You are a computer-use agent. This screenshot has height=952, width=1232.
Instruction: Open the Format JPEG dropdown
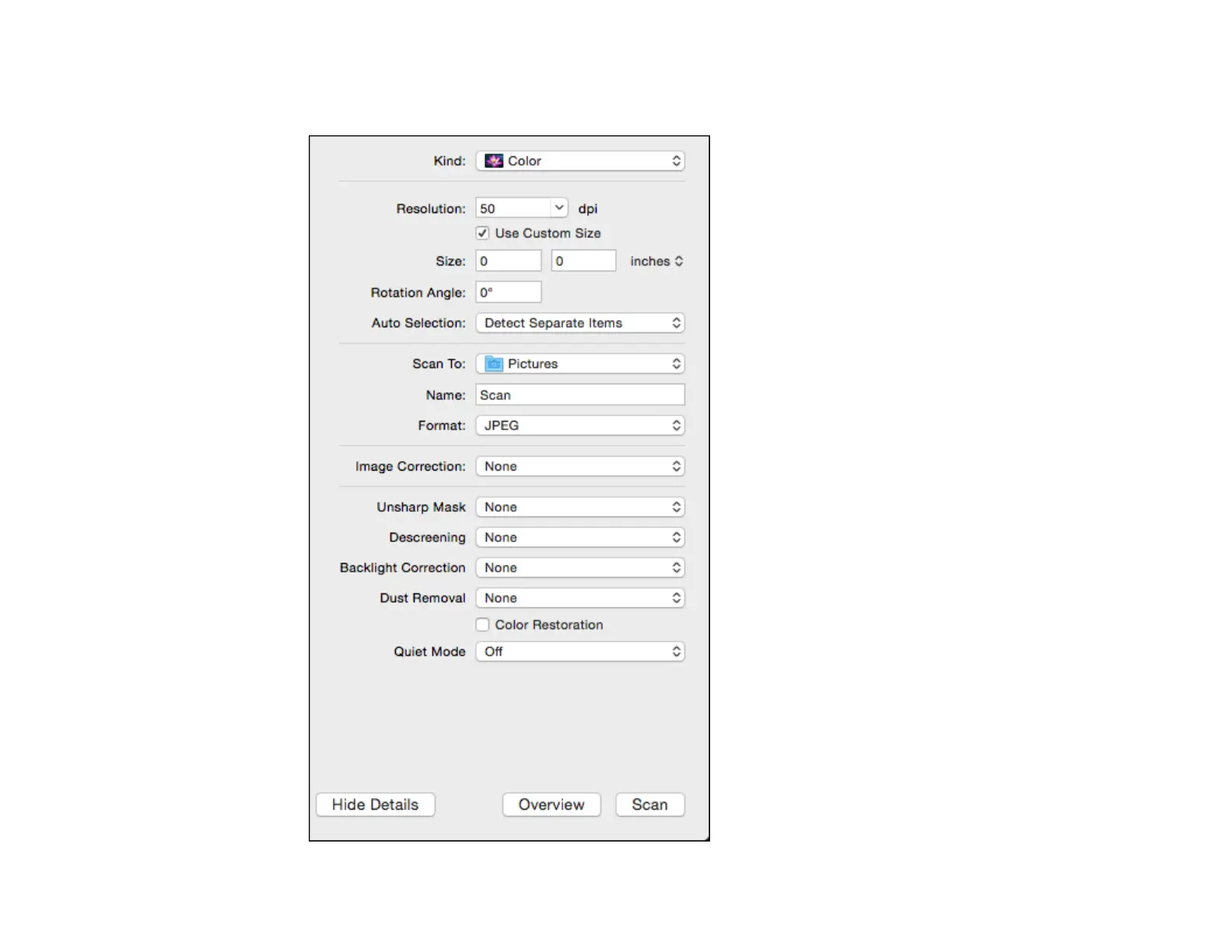[x=580, y=425]
